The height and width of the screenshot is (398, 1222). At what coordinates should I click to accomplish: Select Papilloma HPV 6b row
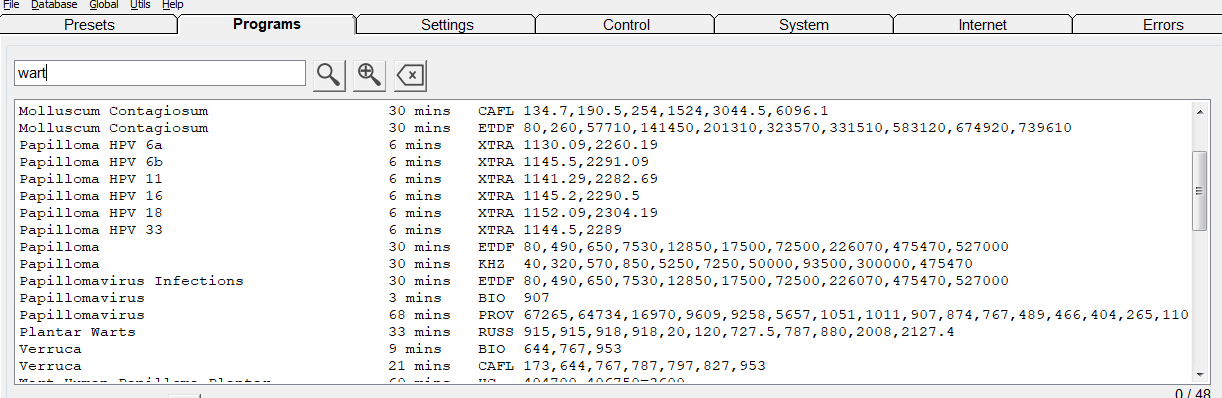603,162
